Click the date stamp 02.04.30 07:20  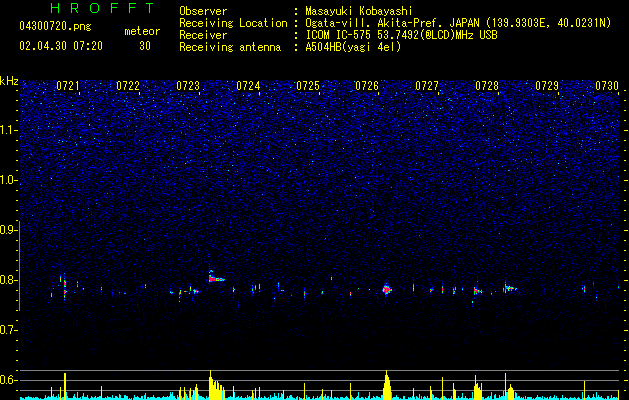(61, 46)
